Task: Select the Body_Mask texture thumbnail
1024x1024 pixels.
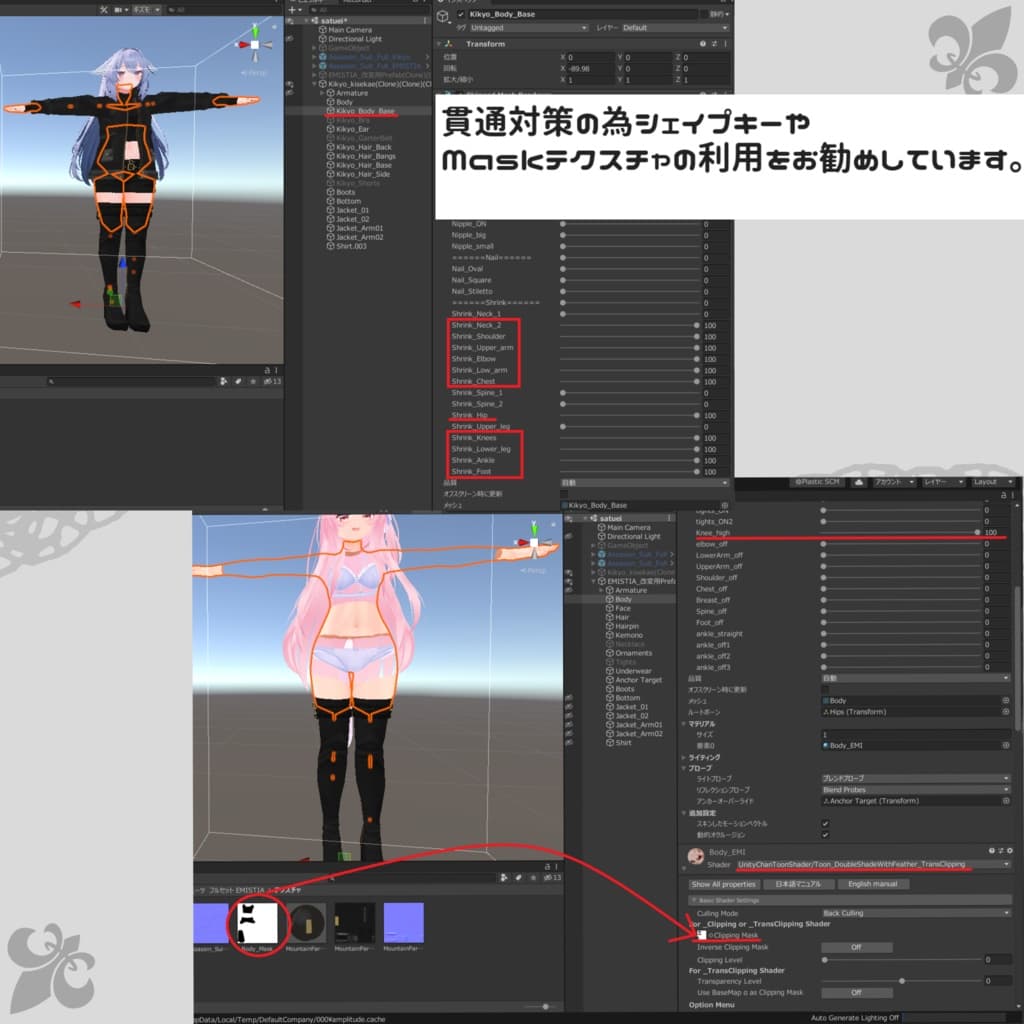Action: tap(255, 925)
